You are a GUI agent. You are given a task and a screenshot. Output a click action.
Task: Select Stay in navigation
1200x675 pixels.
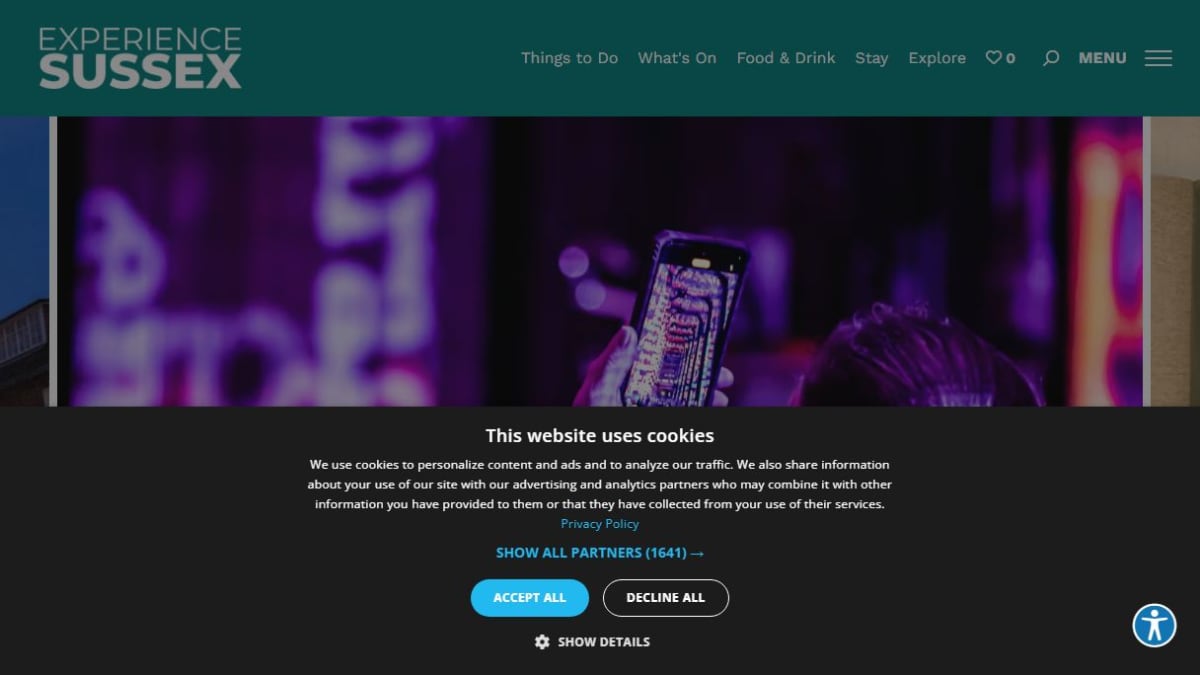[871, 58]
